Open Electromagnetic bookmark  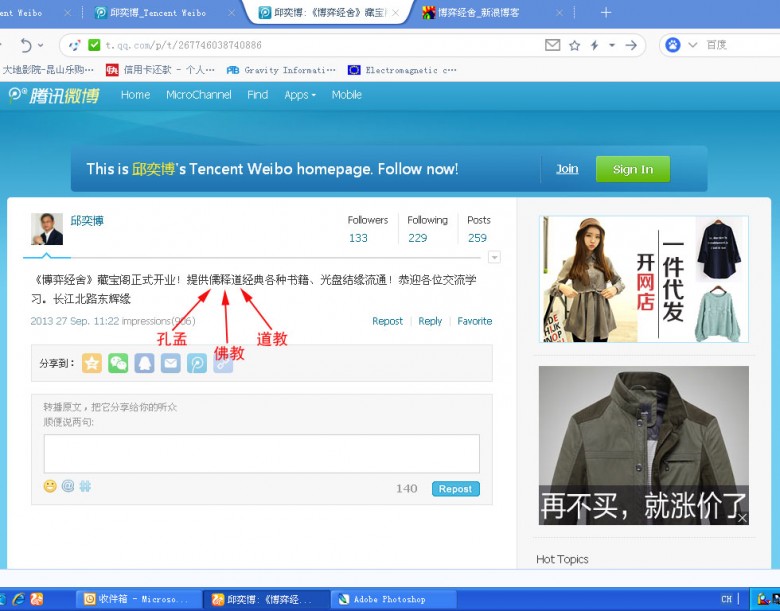pyautogui.click(x=402, y=70)
